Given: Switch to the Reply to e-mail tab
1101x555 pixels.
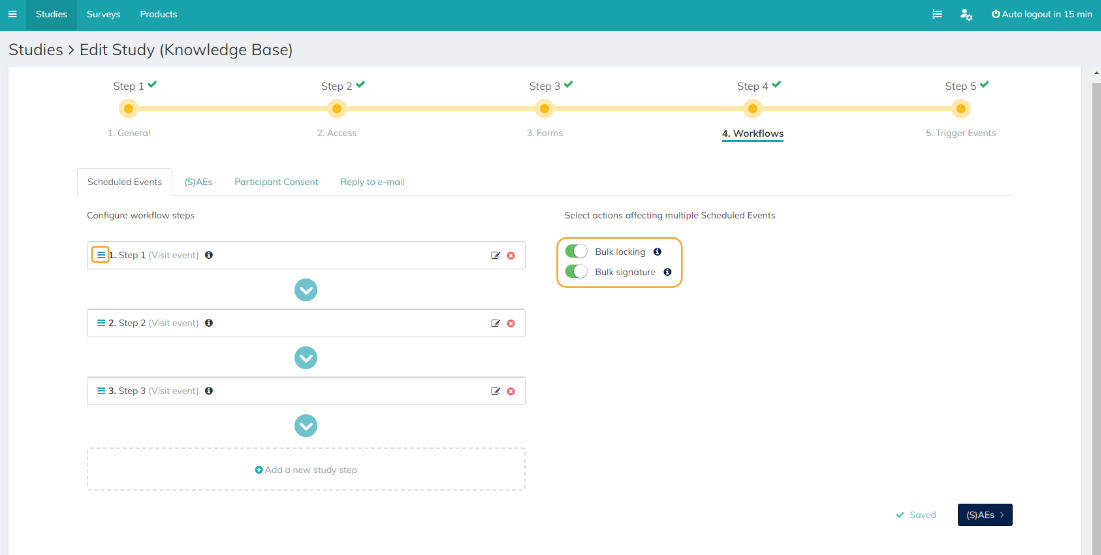Looking at the screenshot, I should click(x=372, y=182).
